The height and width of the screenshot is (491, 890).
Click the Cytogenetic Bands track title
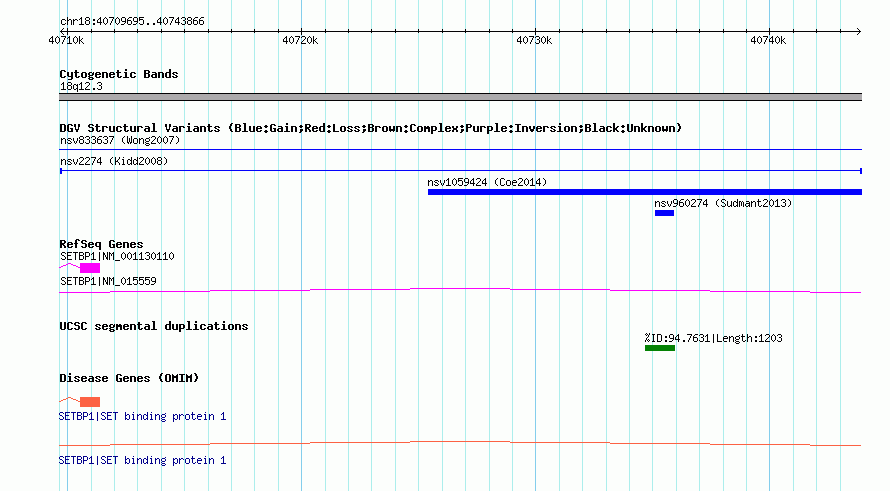(x=119, y=74)
